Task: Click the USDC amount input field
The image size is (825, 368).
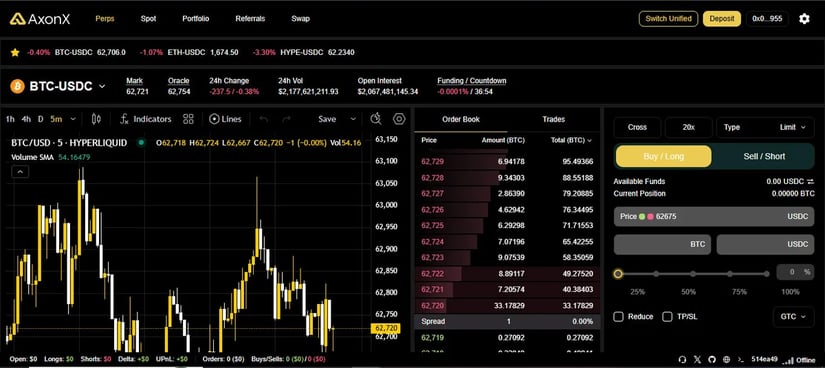Action: [765, 245]
